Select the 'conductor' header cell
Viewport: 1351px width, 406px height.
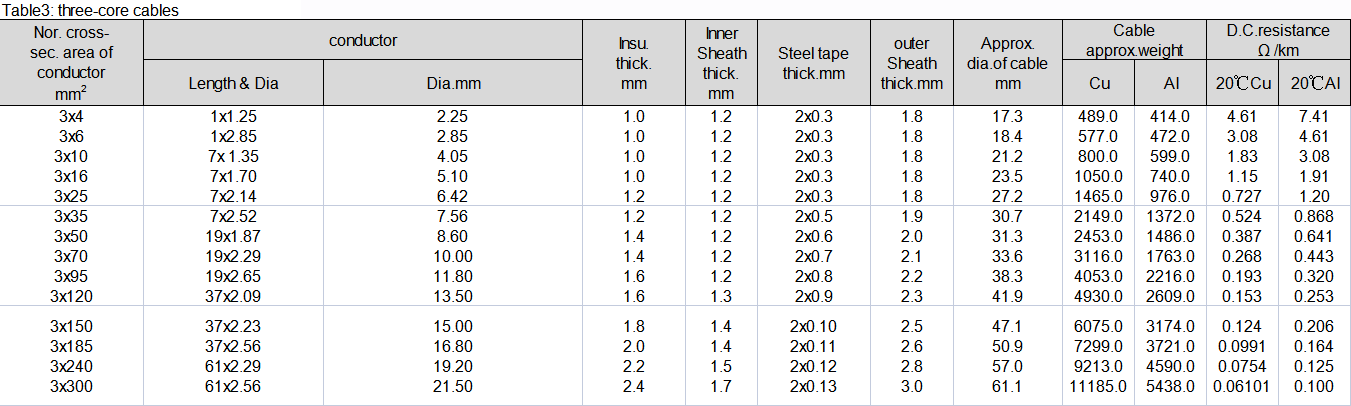point(363,41)
